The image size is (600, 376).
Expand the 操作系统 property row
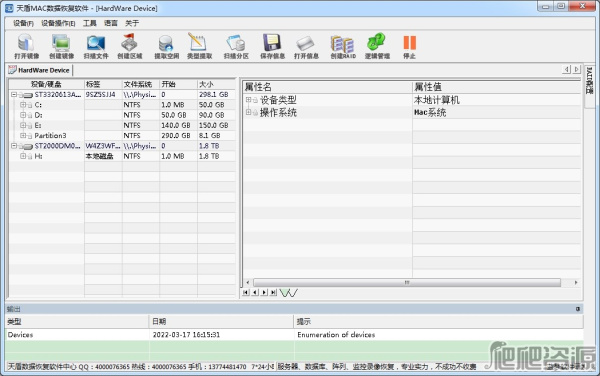(248, 112)
